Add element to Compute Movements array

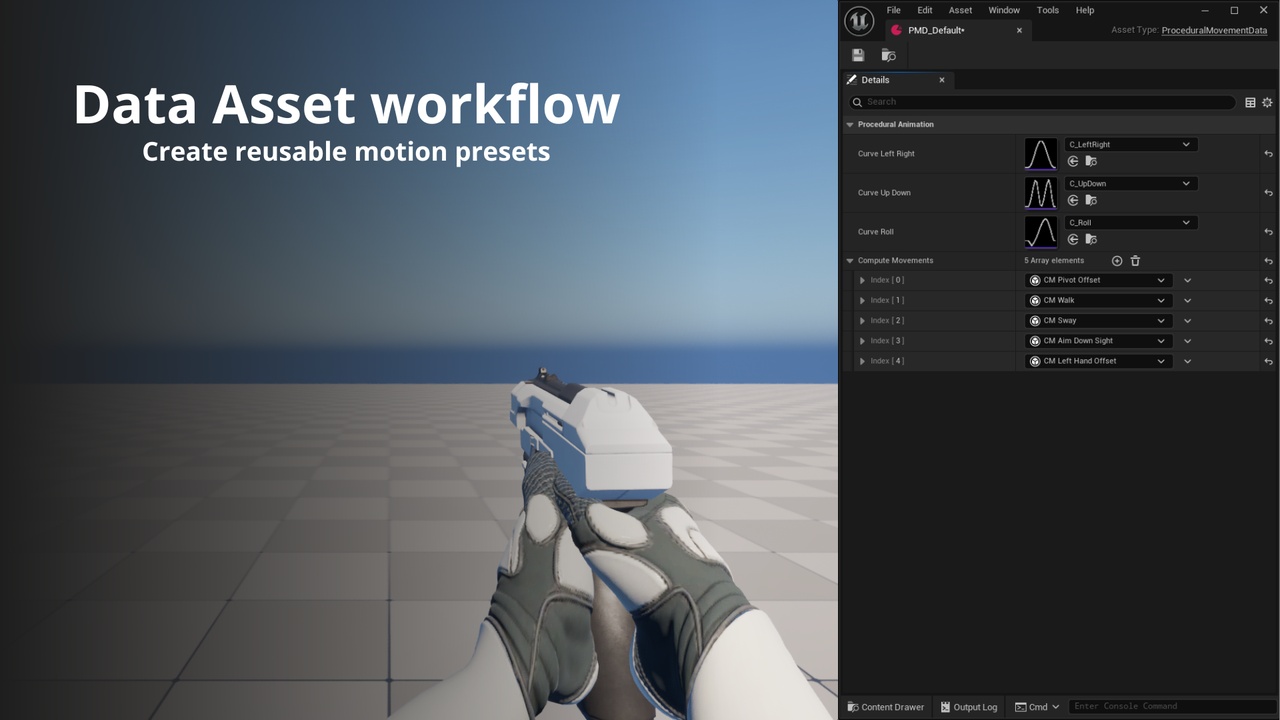[x=1117, y=261]
